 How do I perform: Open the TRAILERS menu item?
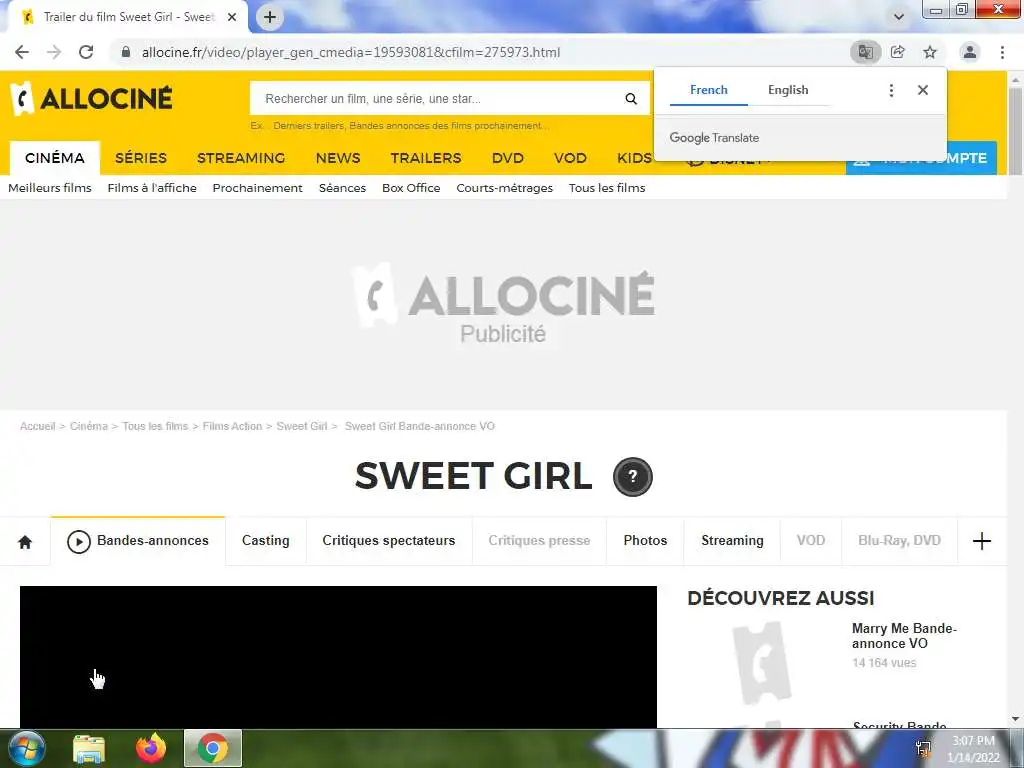[426, 158]
